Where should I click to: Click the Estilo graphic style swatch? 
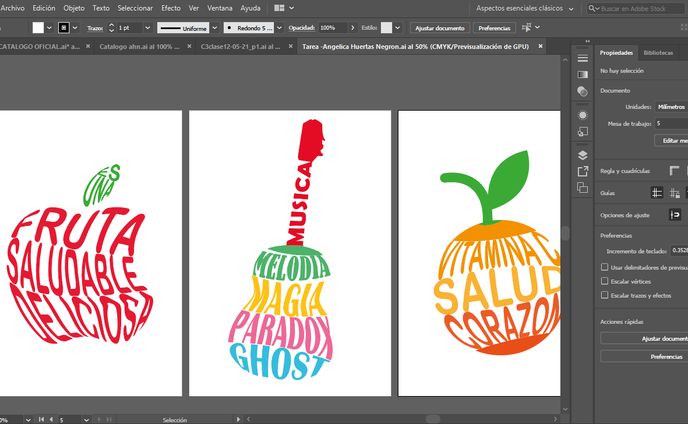(386, 28)
